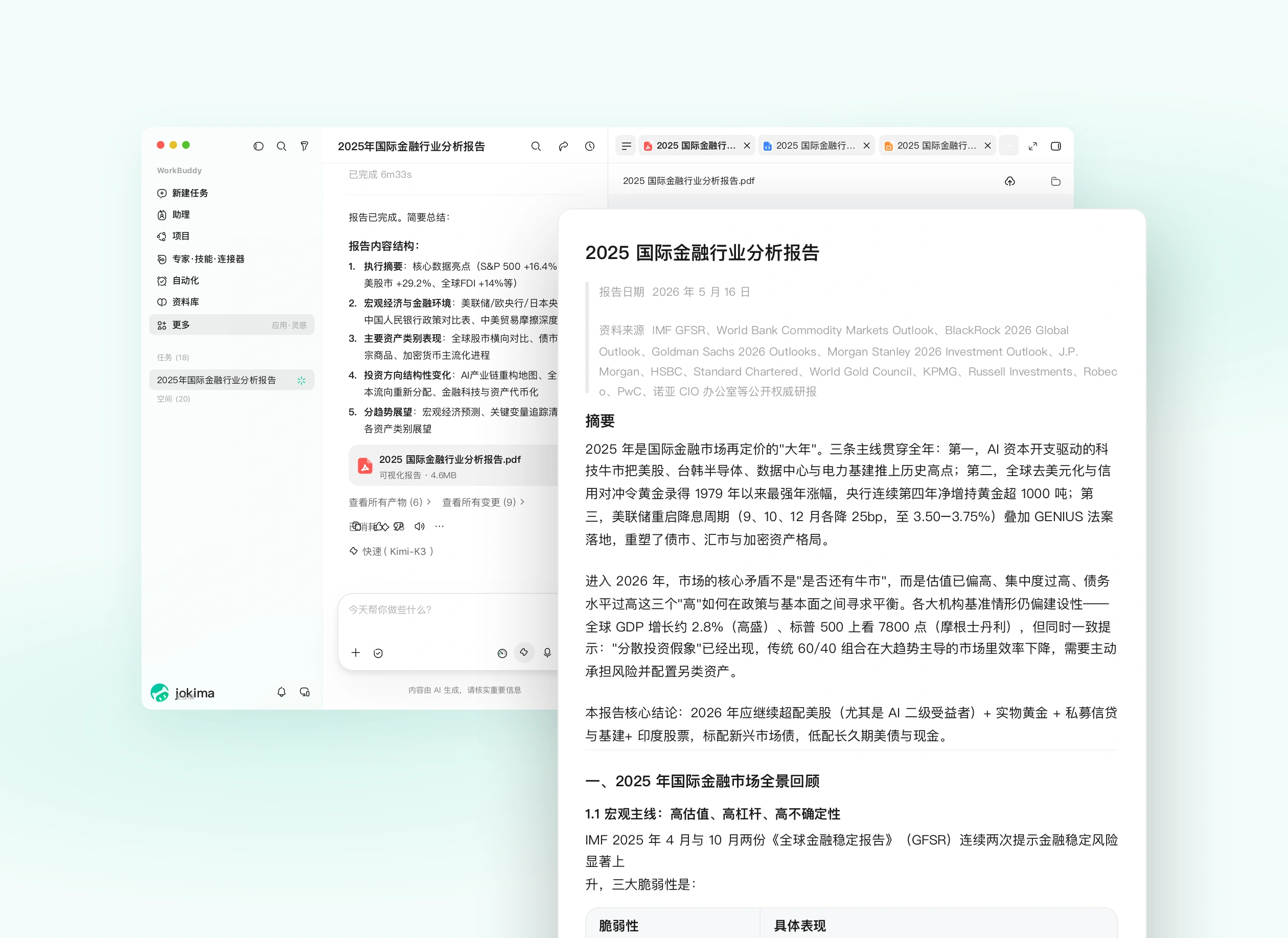The height and width of the screenshot is (938, 1288).
Task: Open 助理 in the sidebar
Action: [232, 215]
